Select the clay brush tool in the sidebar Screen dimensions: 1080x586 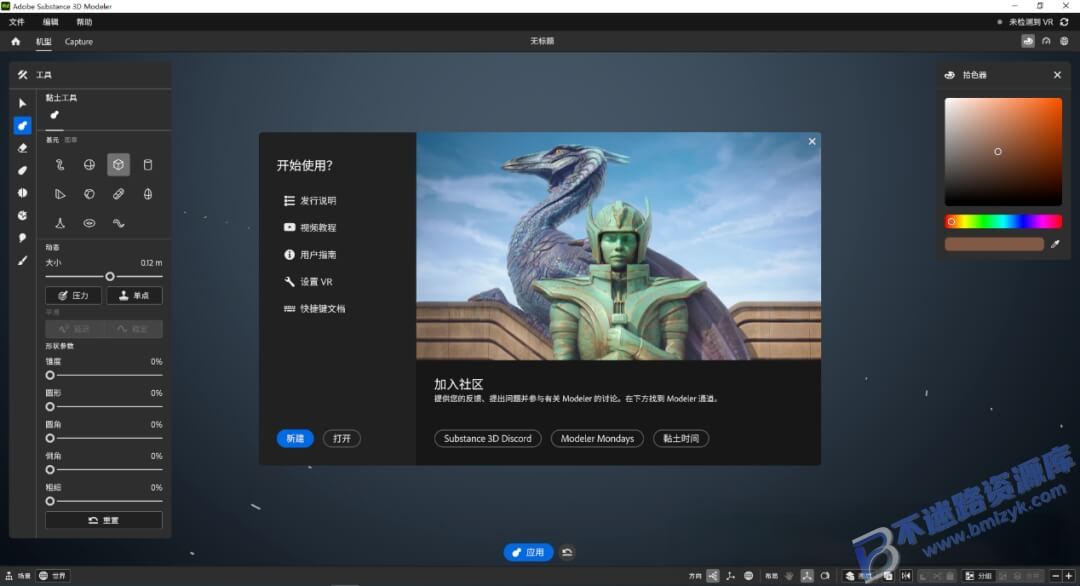tap(21, 125)
